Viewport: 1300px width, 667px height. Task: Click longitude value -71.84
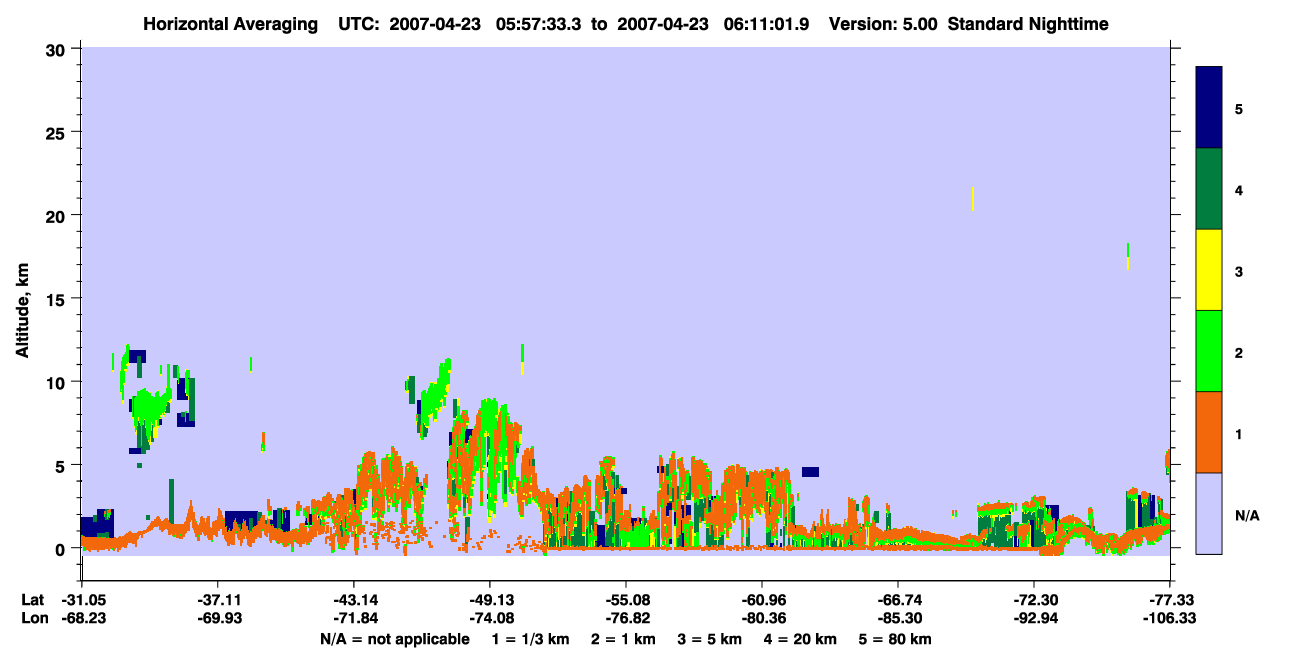[x=353, y=619]
